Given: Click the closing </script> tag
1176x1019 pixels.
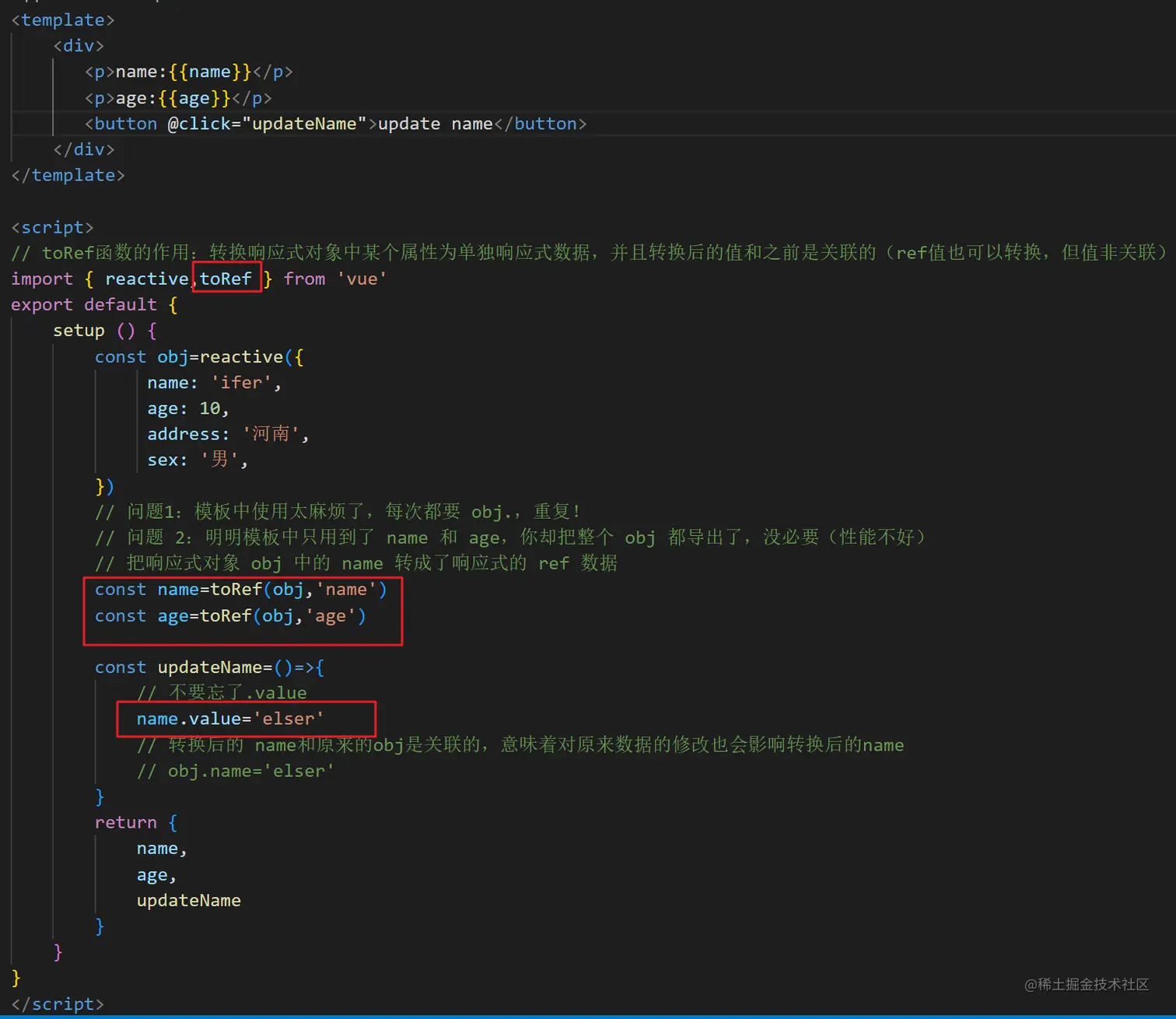Looking at the screenshot, I should [x=58, y=1004].
